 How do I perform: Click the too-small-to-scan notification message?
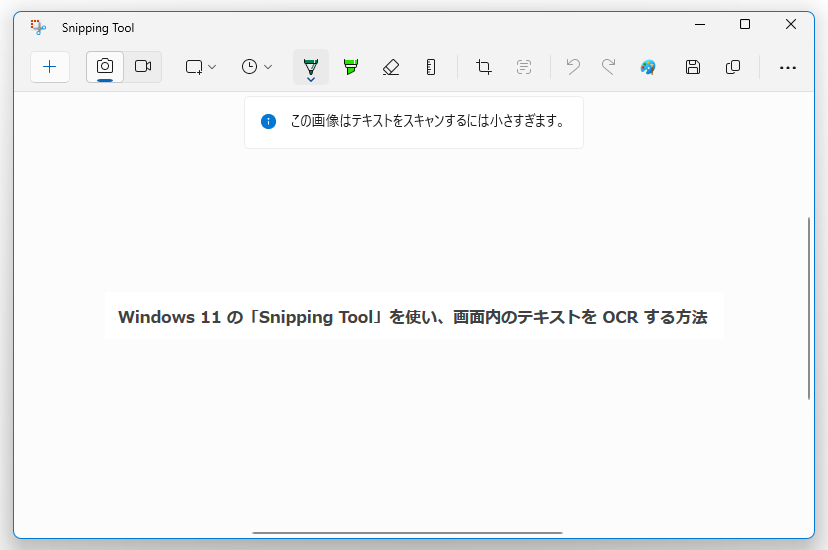(428, 121)
